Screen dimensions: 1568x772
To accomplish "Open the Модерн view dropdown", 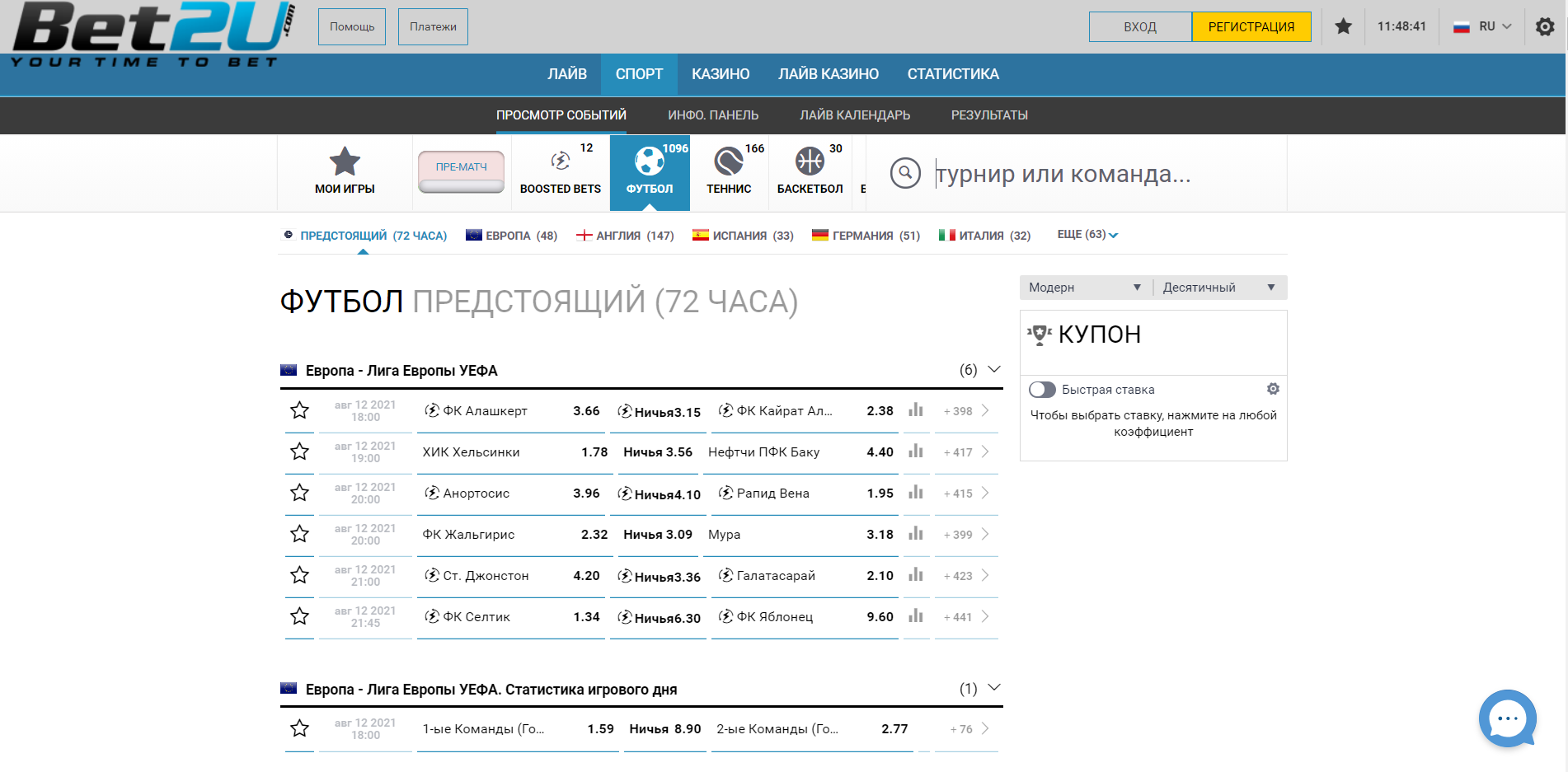I will pos(1084,288).
